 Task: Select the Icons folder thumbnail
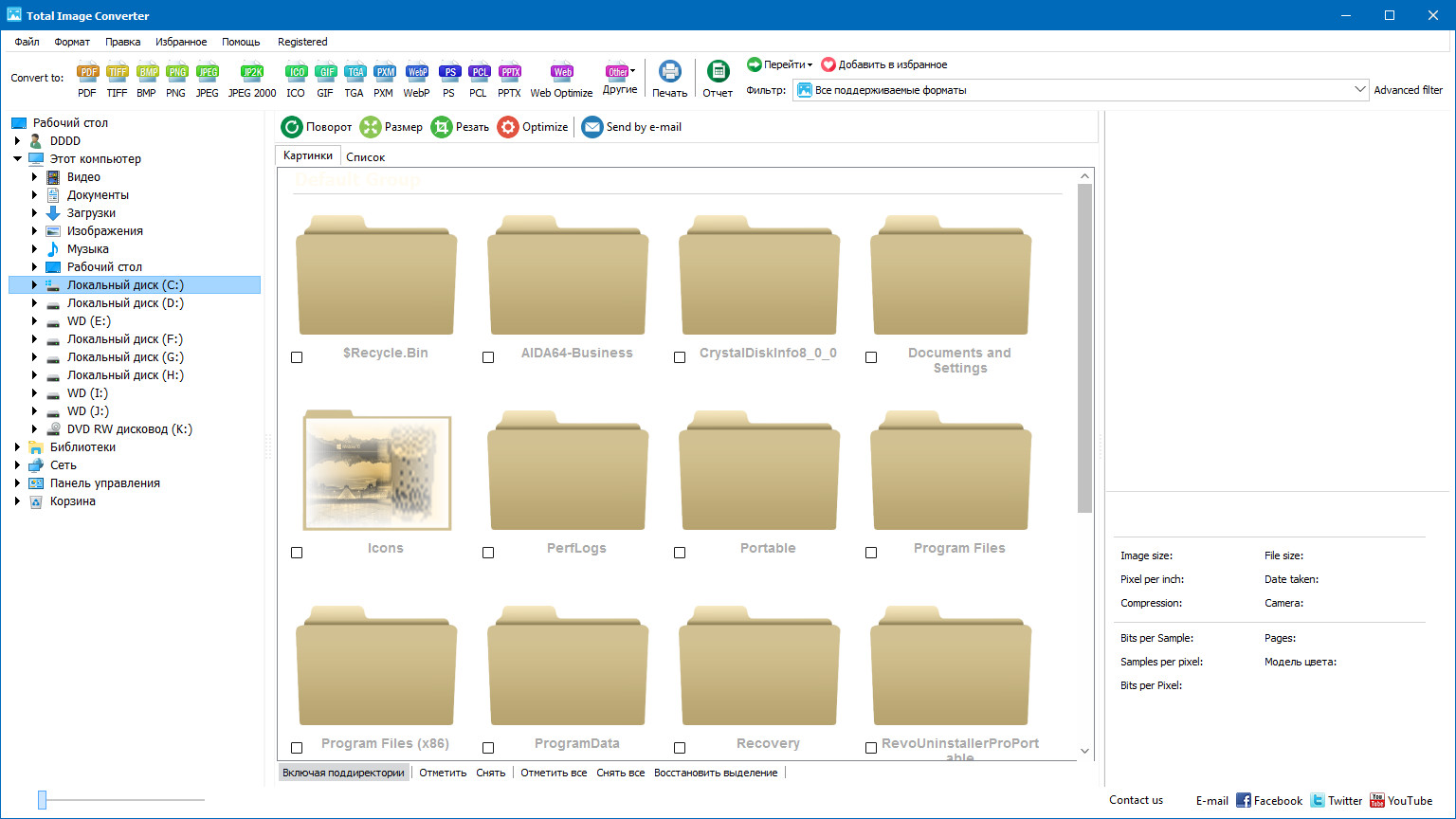[x=377, y=471]
